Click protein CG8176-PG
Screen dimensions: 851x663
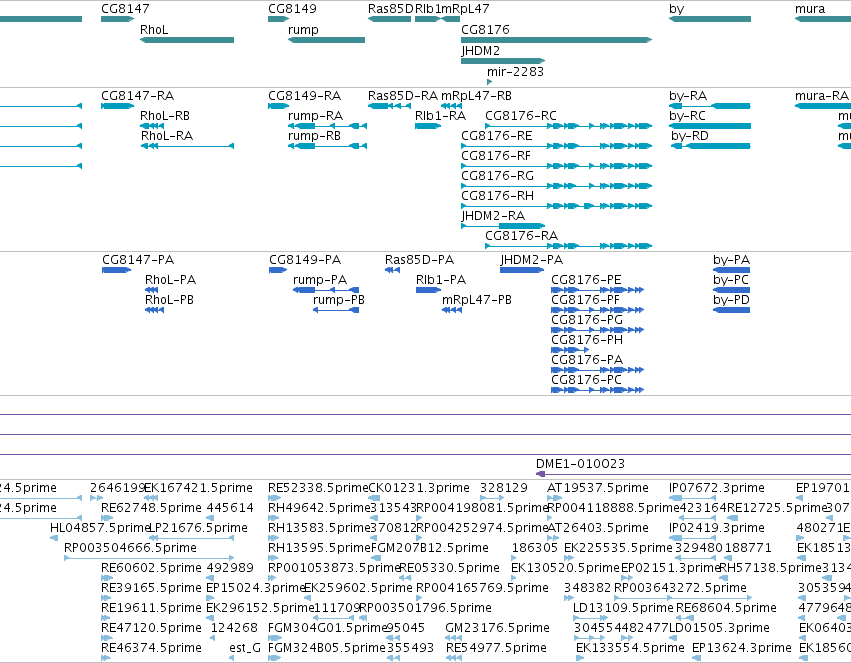tap(598, 330)
